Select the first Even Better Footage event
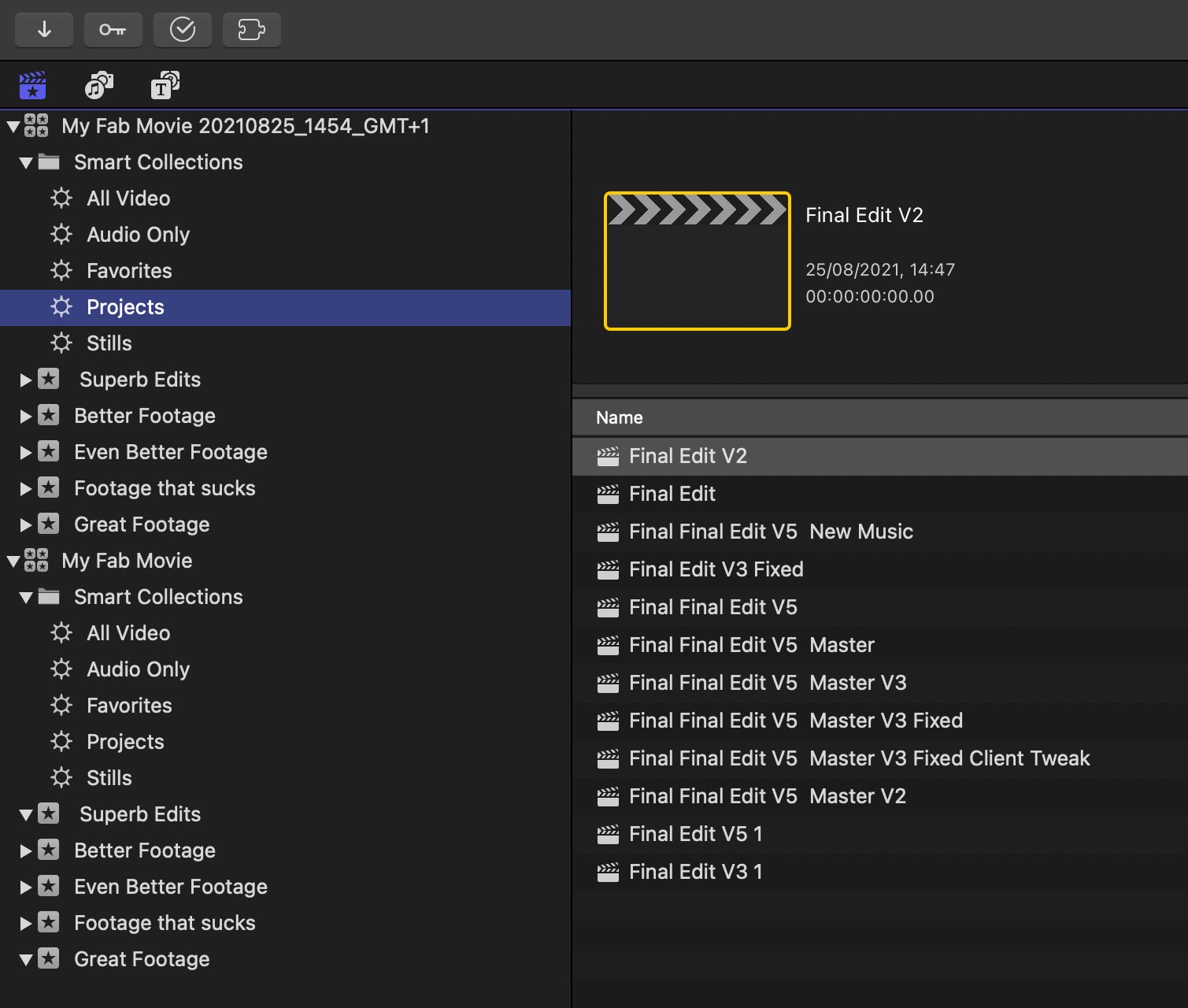This screenshot has width=1188, height=1008. (285, 452)
